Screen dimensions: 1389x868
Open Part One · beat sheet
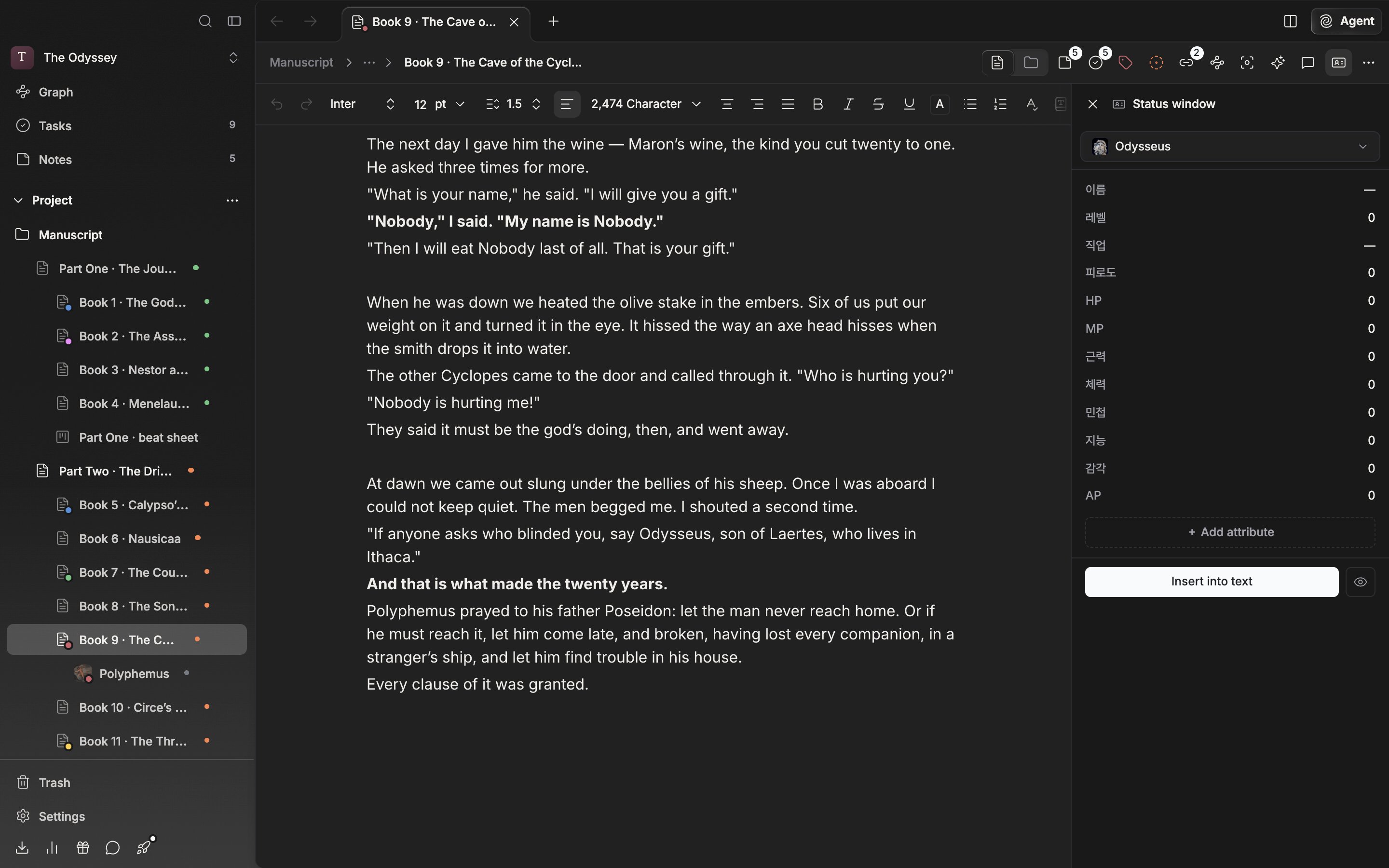click(x=126, y=437)
